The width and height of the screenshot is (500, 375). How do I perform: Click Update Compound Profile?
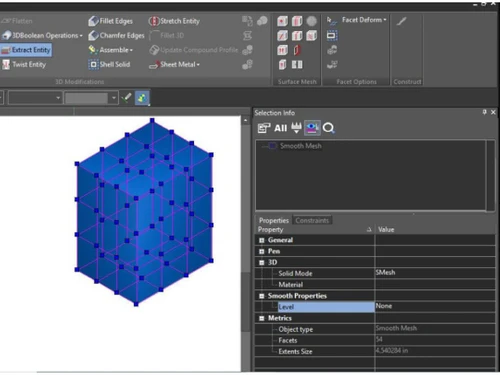pos(194,50)
